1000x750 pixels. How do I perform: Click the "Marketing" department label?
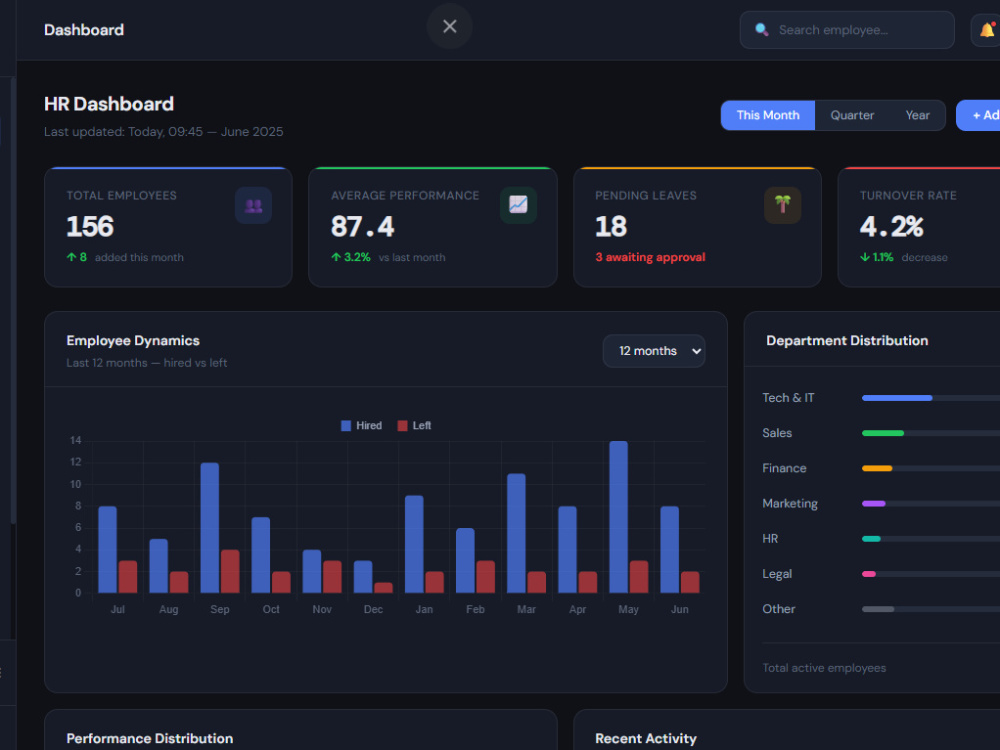coord(790,504)
